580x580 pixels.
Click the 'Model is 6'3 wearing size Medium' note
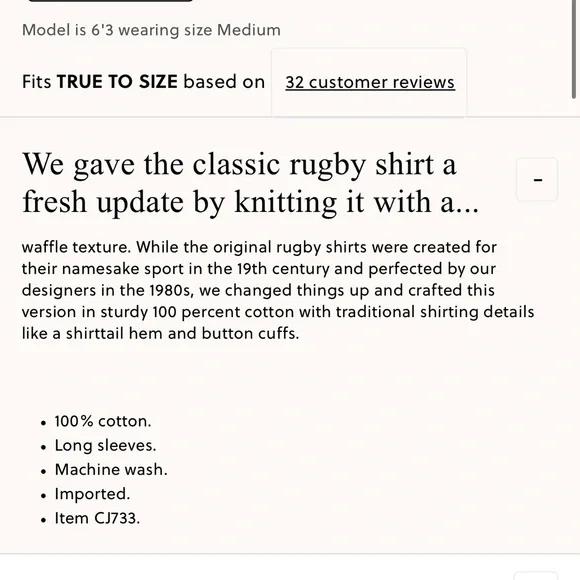[x=151, y=30]
